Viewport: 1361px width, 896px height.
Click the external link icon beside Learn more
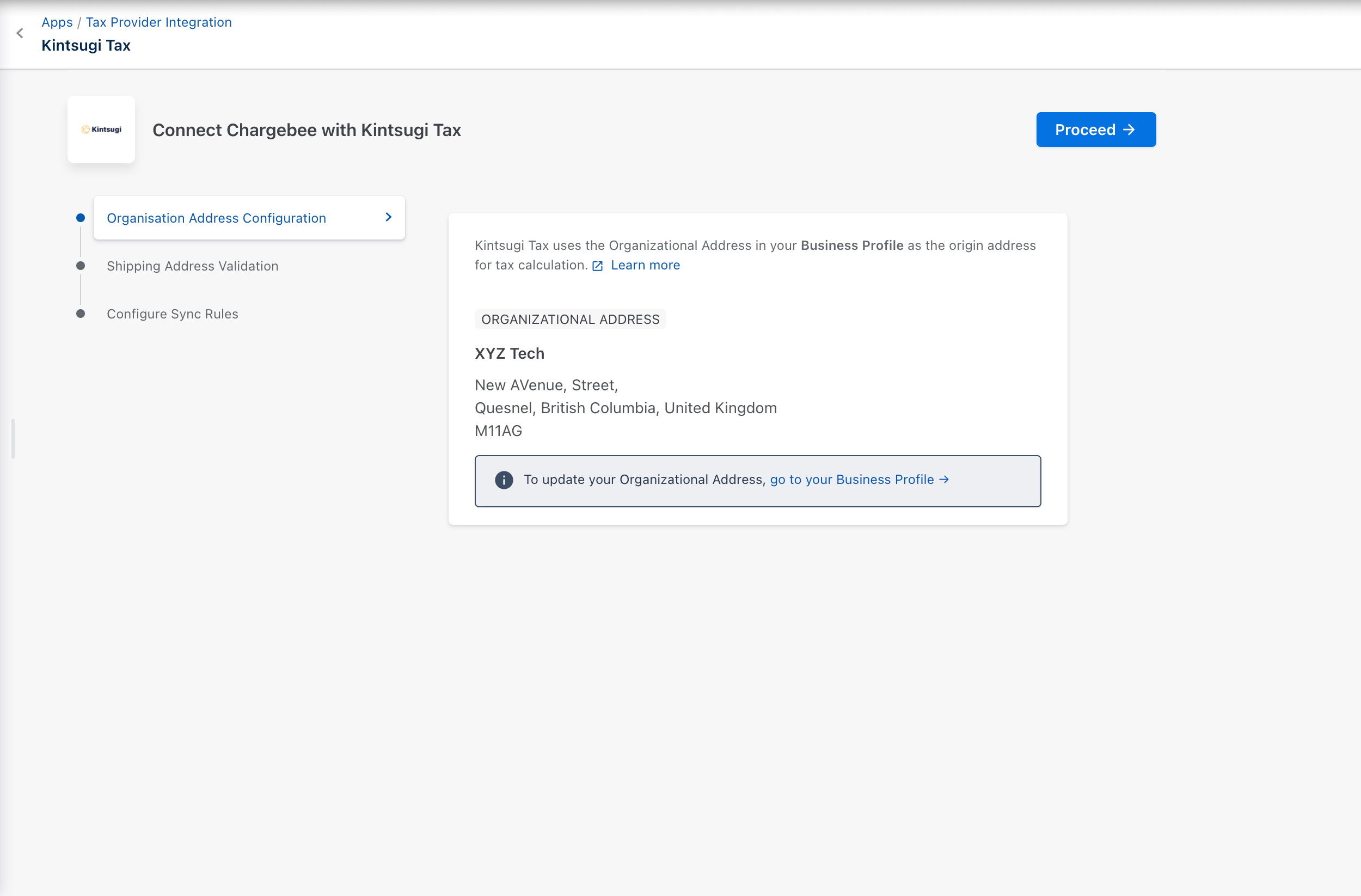(x=598, y=266)
